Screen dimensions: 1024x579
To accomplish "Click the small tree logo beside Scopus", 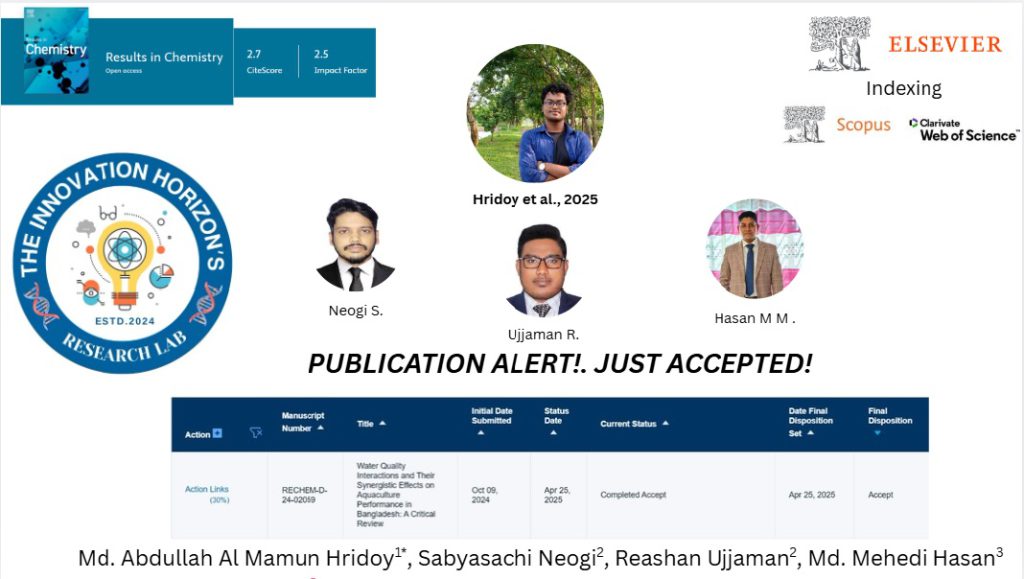I will (x=804, y=124).
